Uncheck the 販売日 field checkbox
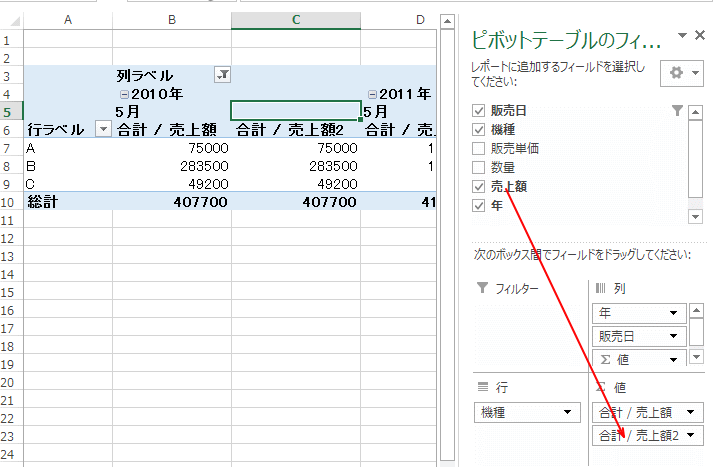Viewport: 714px width, 467px height. [x=478, y=111]
